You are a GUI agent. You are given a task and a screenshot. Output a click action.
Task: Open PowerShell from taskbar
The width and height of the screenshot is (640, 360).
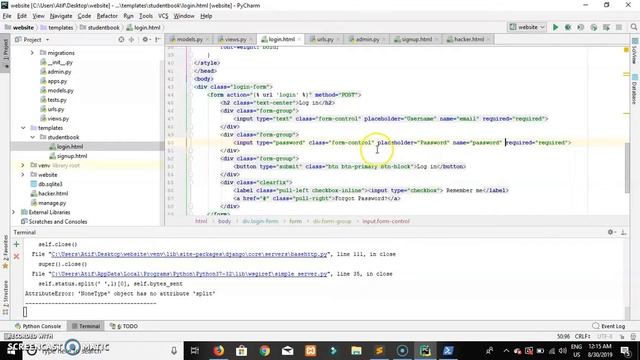point(448,350)
